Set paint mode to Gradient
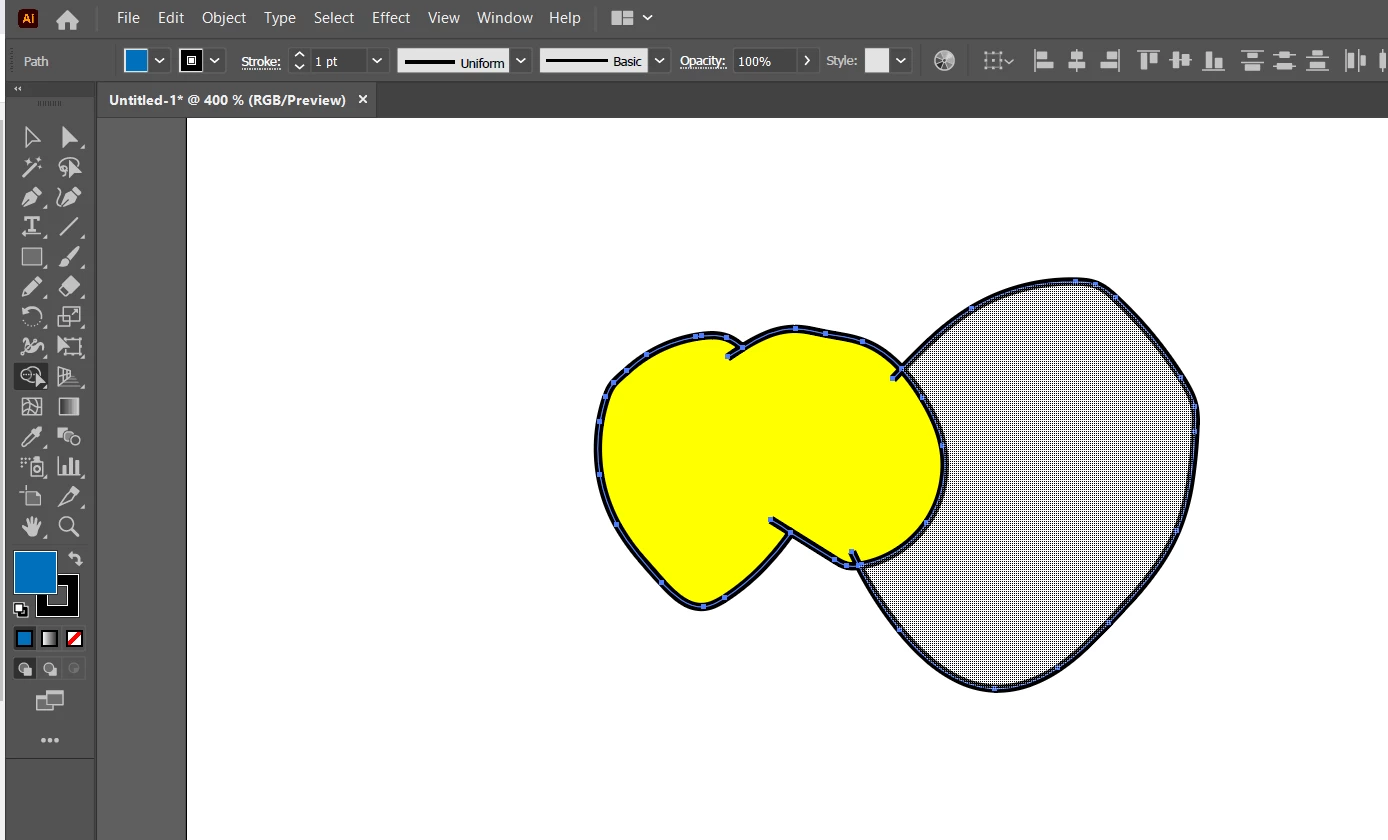The height and width of the screenshot is (840, 1388). [50, 638]
